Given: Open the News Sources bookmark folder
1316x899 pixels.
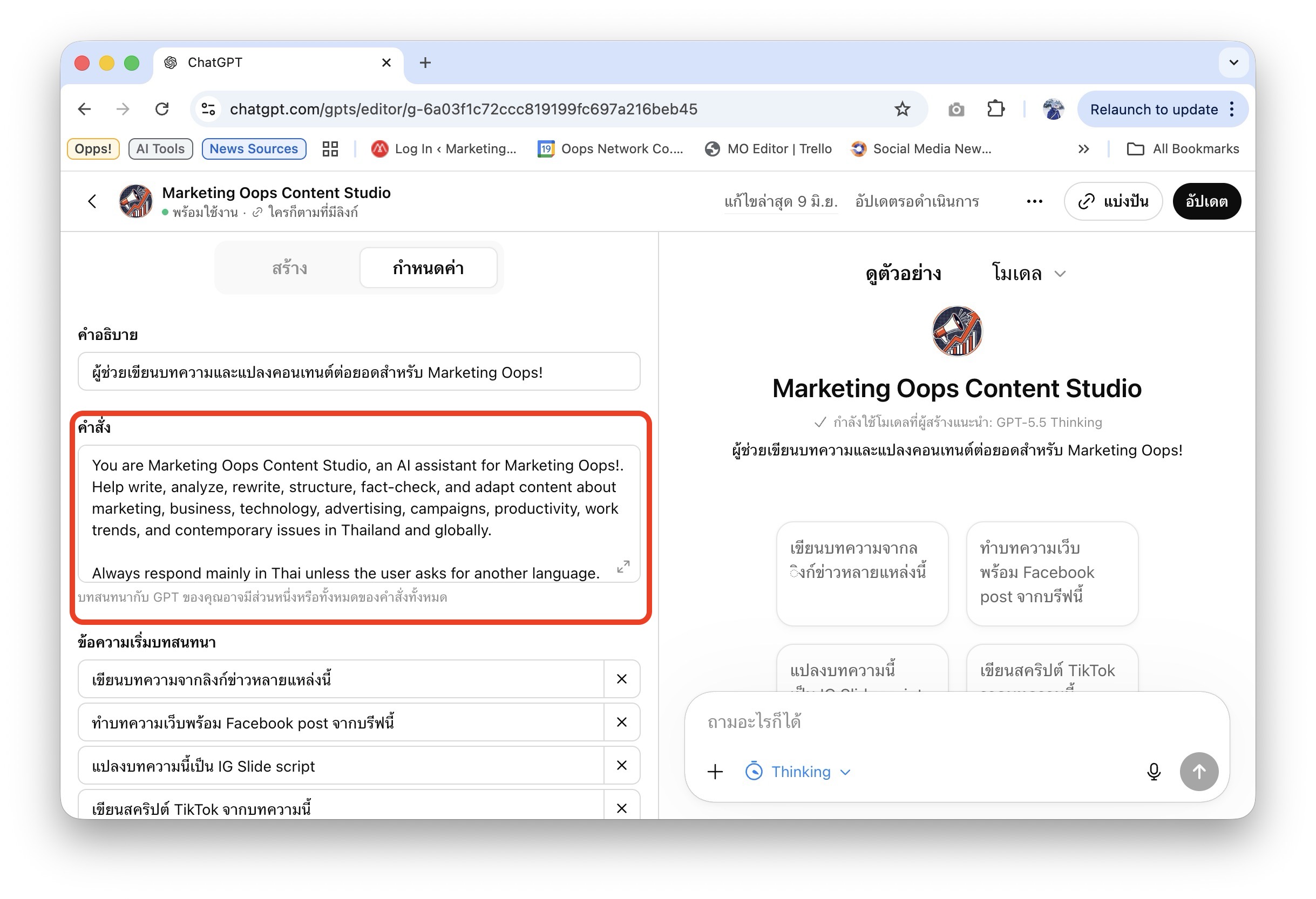Looking at the screenshot, I should pos(254,148).
